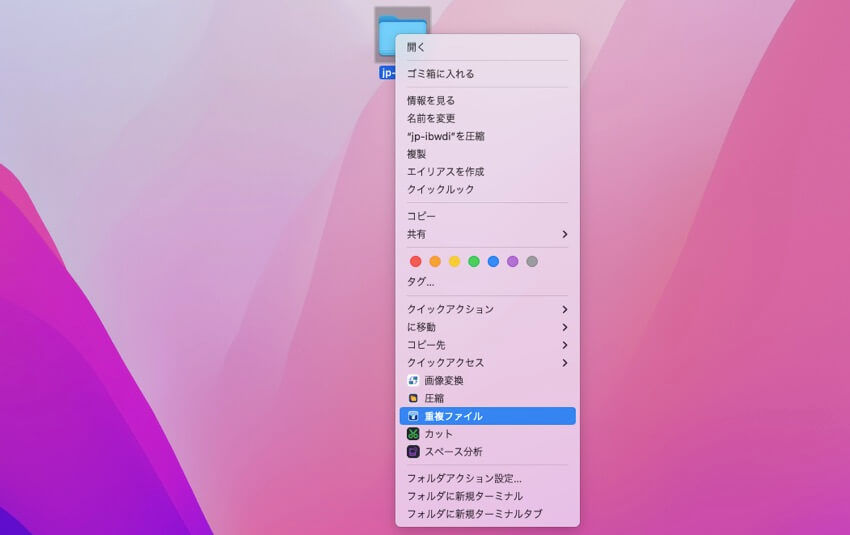850x535 pixels.
Task: Apply the green tag color
Action: click(x=474, y=262)
